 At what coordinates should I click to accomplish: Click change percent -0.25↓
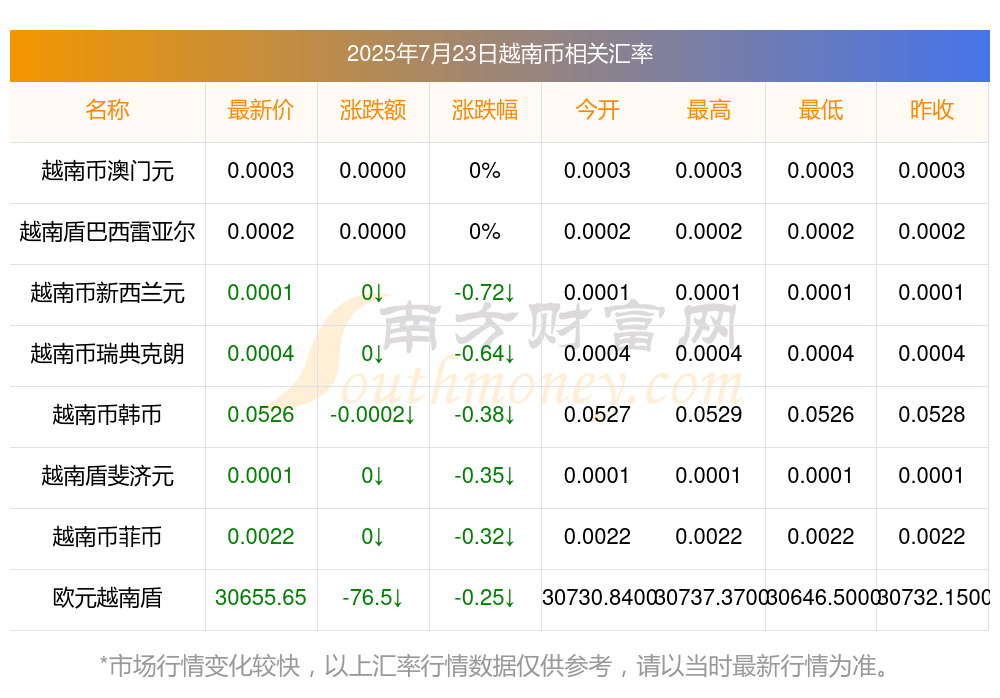pyautogui.click(x=485, y=598)
